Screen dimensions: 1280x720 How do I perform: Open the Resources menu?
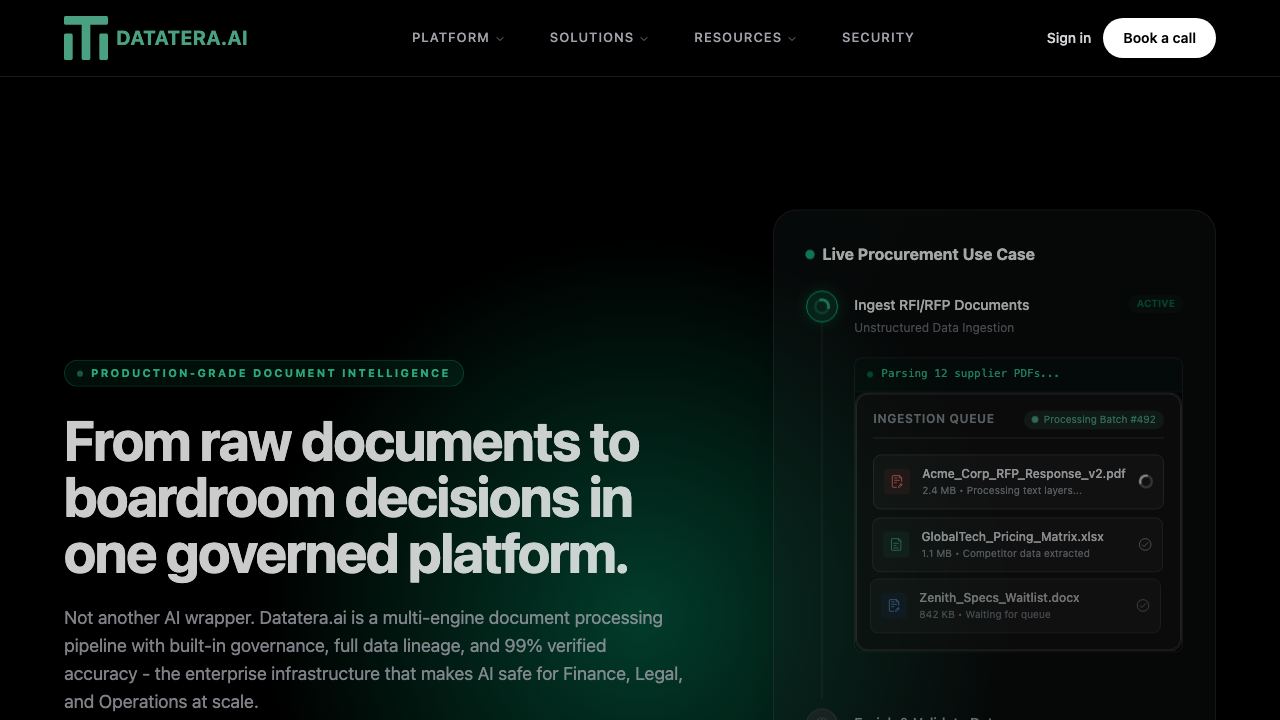point(745,38)
